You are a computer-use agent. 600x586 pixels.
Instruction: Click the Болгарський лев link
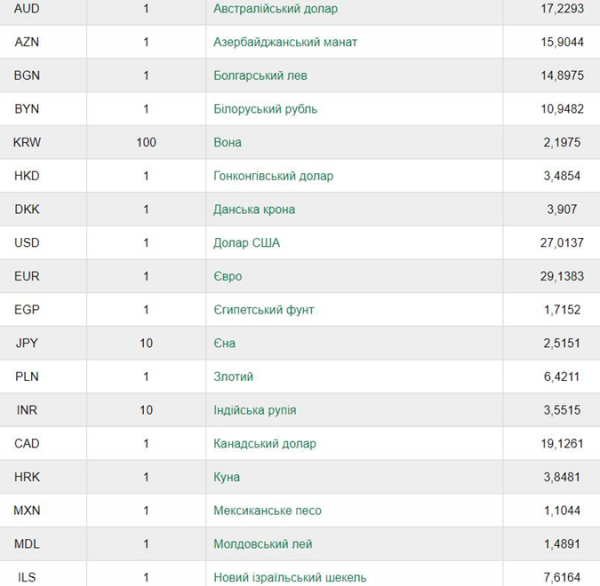260,75
